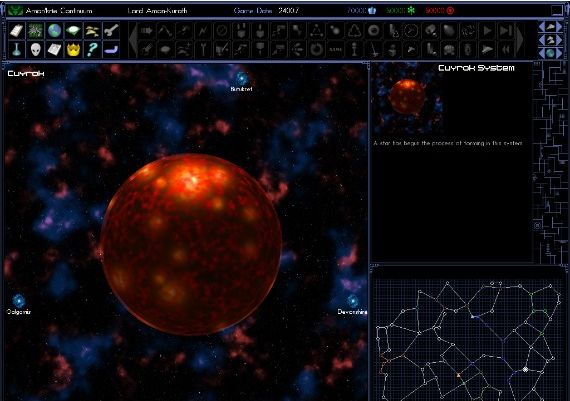Screen dimensions: 570x401
Task: Open the green galaxy map grid icon
Action: [x=36, y=31]
